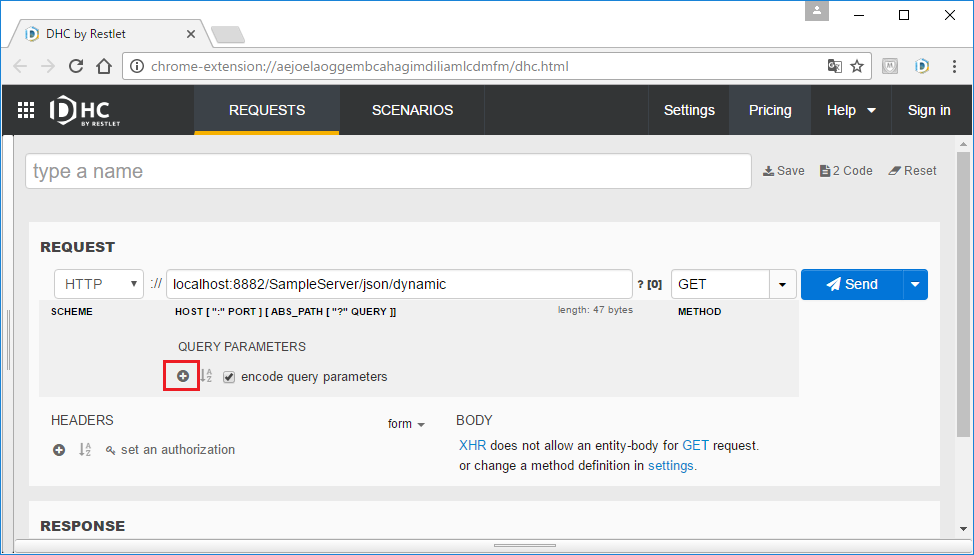The height and width of the screenshot is (555, 974).
Task: Click the DHC by Restlet logo
Action: tap(85, 111)
